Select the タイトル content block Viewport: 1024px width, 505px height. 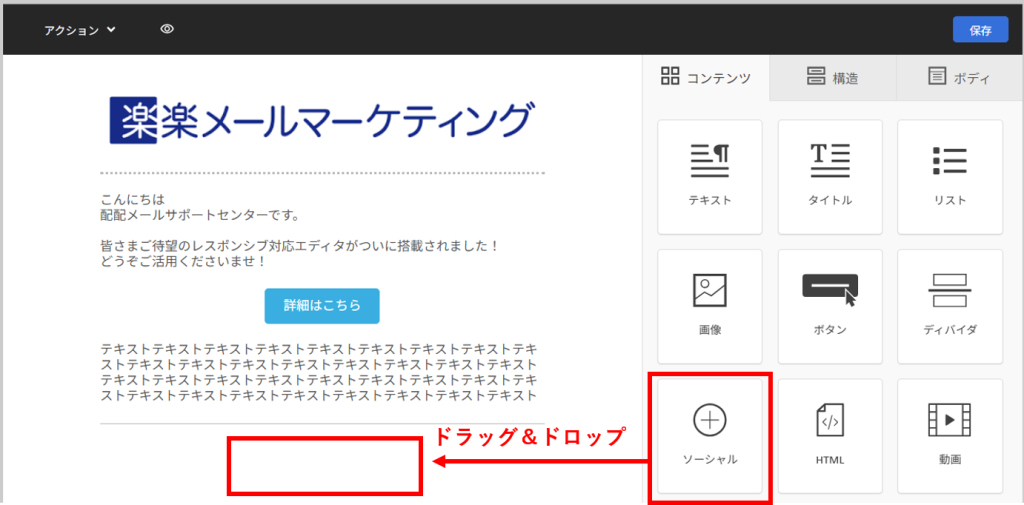click(830, 177)
